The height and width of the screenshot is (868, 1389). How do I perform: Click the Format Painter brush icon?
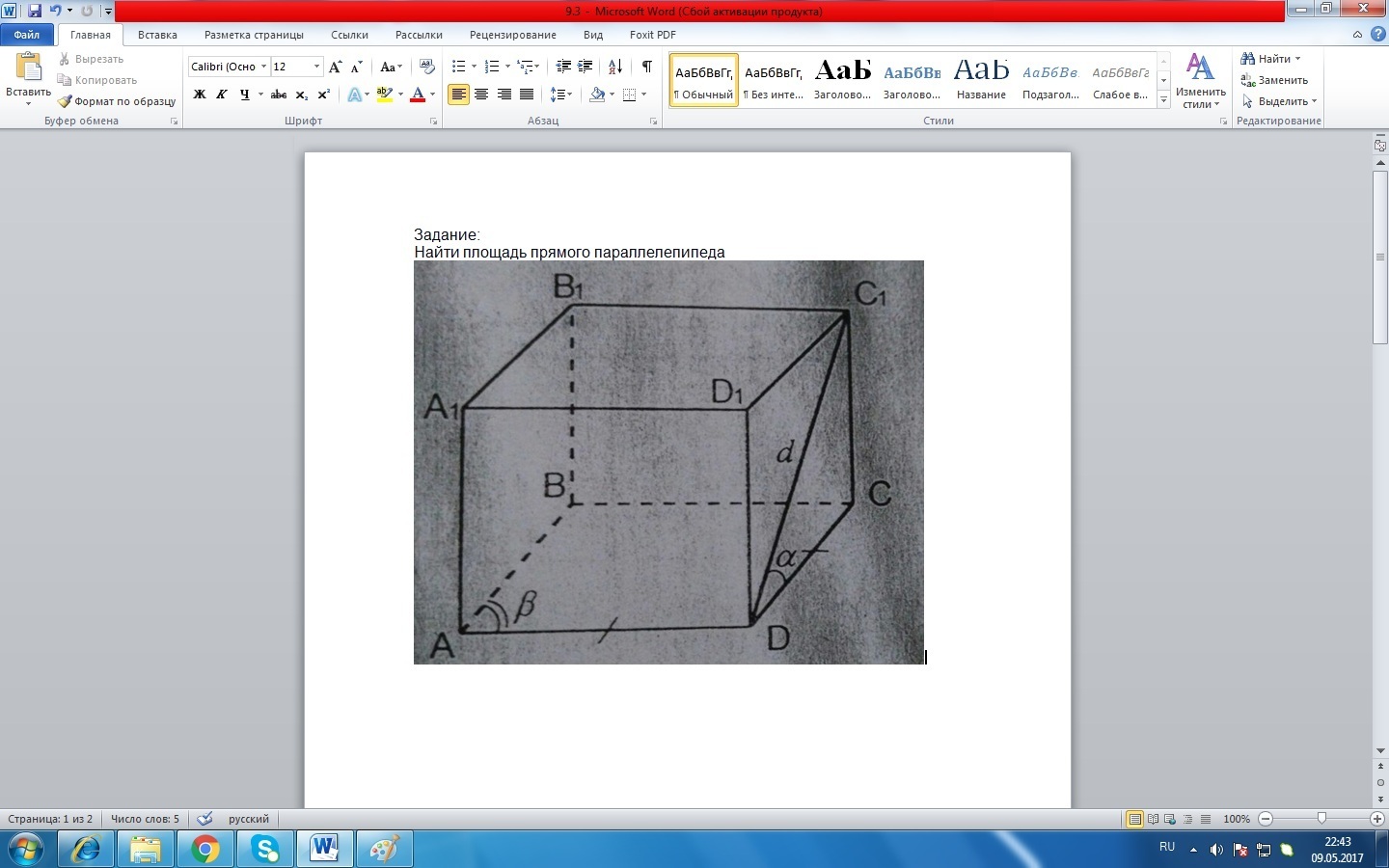(x=65, y=101)
